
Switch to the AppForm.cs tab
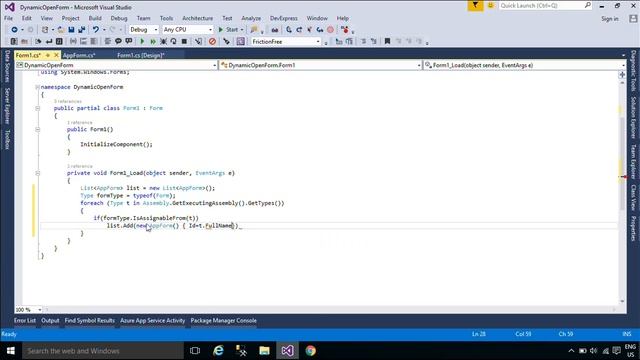(79, 55)
